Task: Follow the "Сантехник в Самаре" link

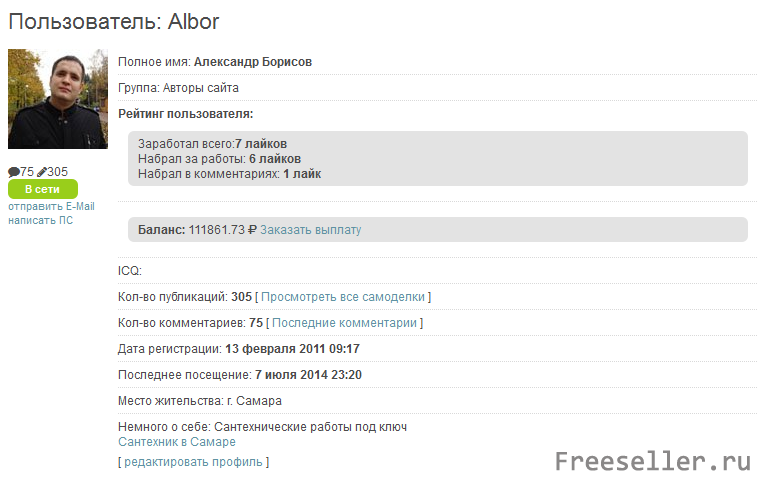Action: 177,442
